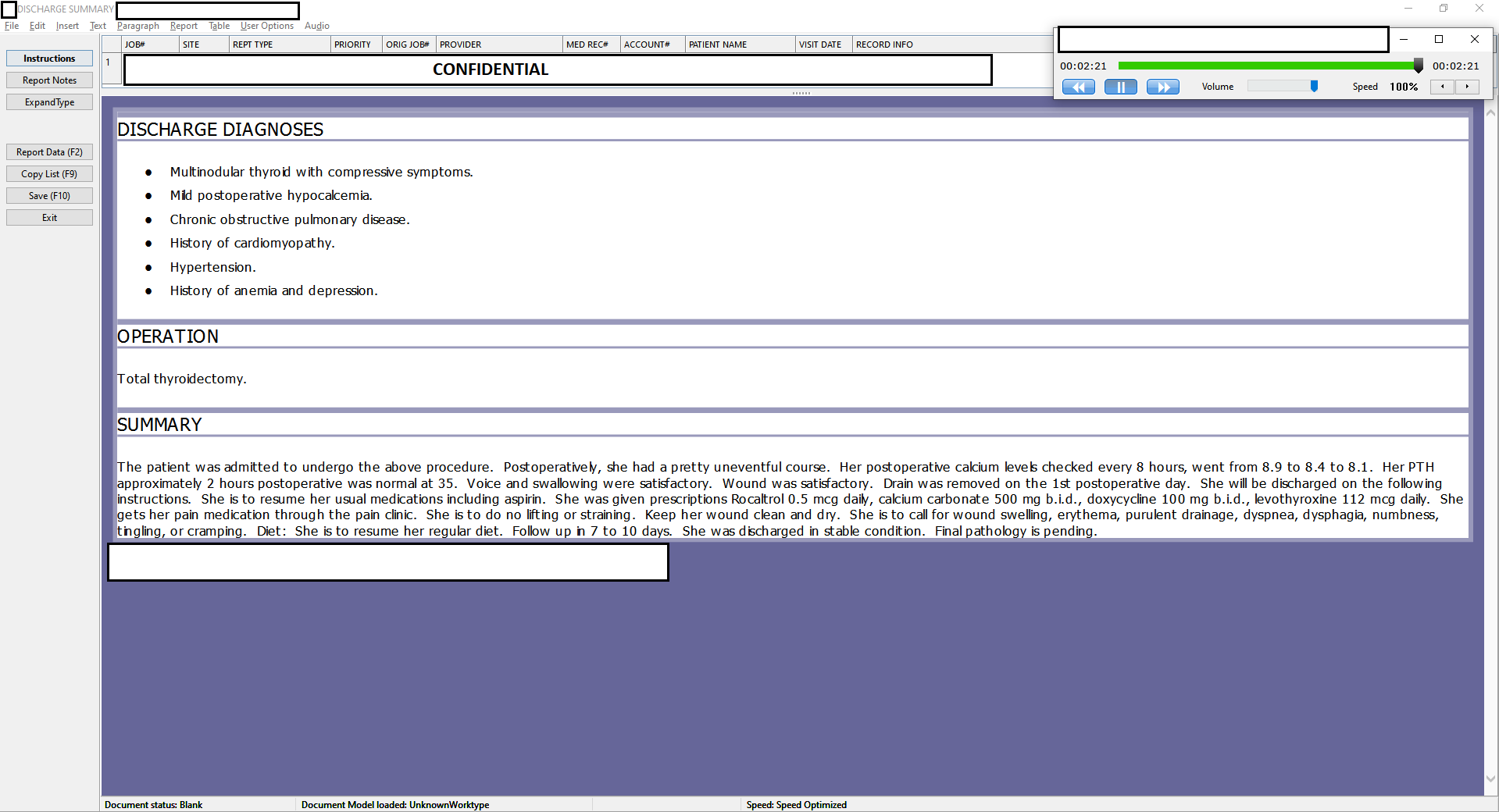
Task: Close the audio player window
Action: (x=1475, y=39)
